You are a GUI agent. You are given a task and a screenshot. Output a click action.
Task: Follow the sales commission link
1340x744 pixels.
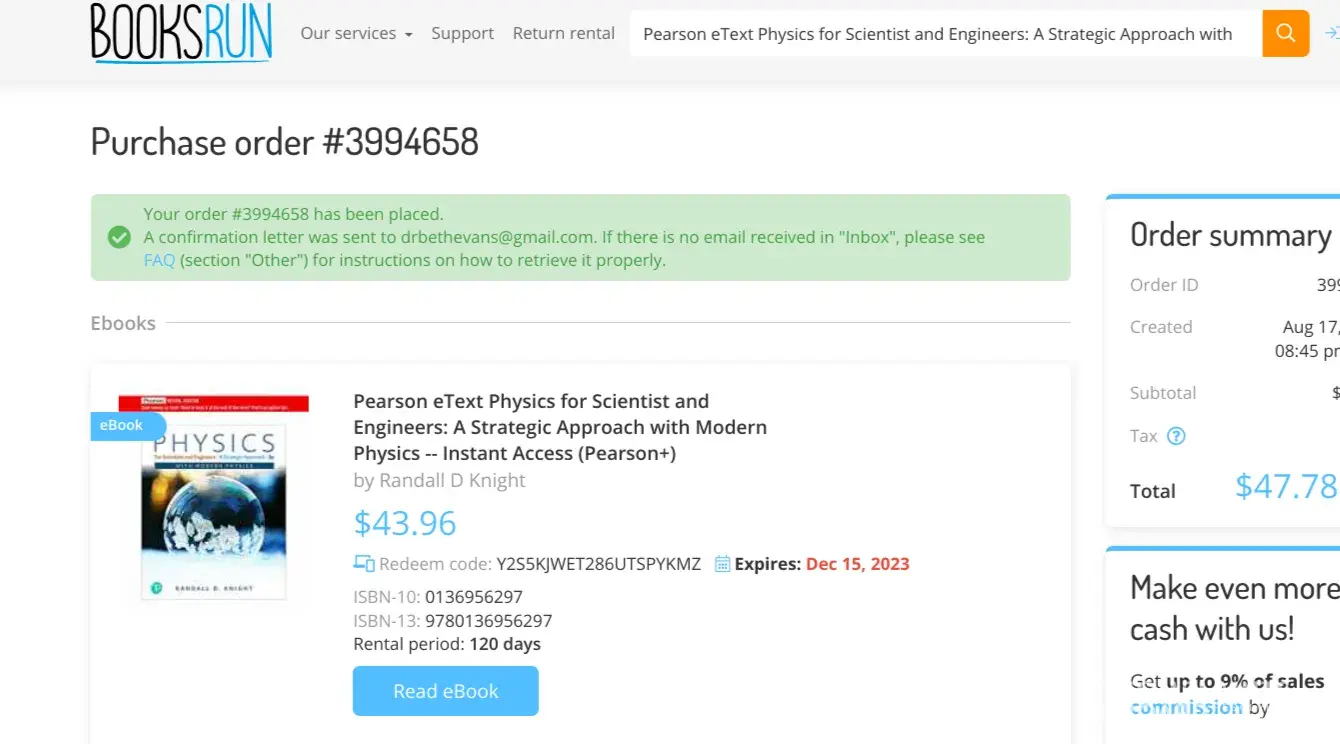coord(1186,707)
